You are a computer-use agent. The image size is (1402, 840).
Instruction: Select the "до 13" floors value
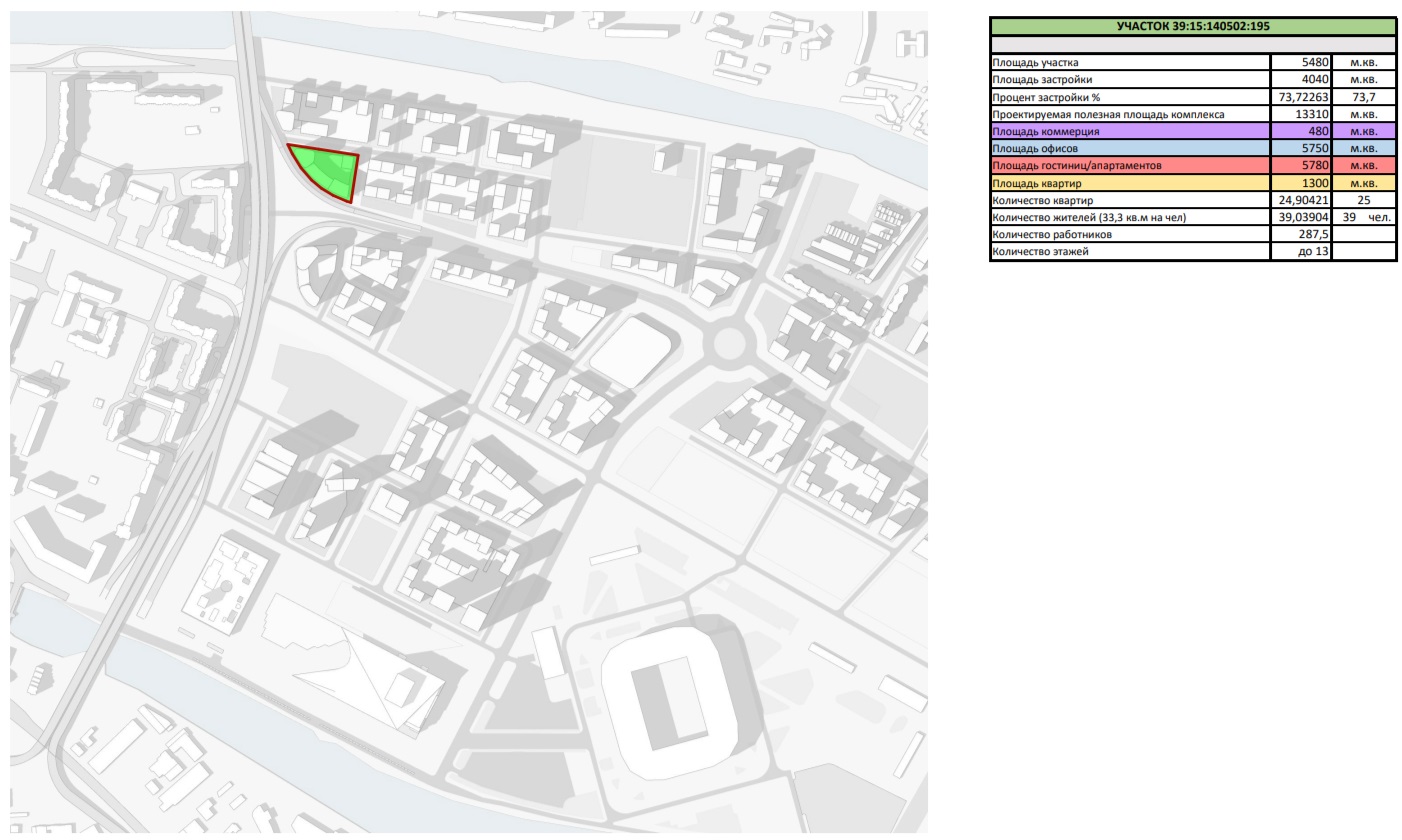point(1301,251)
